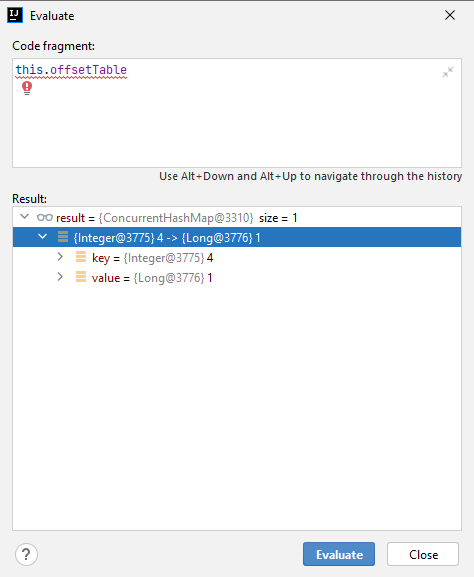Close the Evaluate dialog with X
474x577 pixels.
coord(450,15)
